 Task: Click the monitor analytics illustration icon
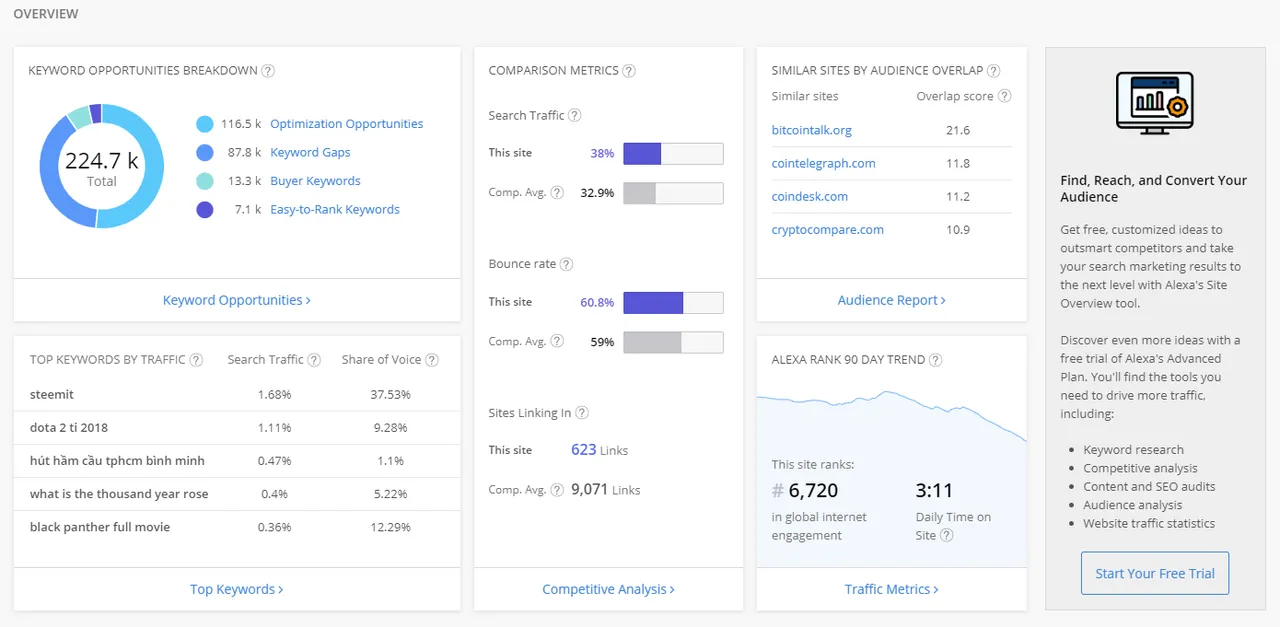[1154, 102]
